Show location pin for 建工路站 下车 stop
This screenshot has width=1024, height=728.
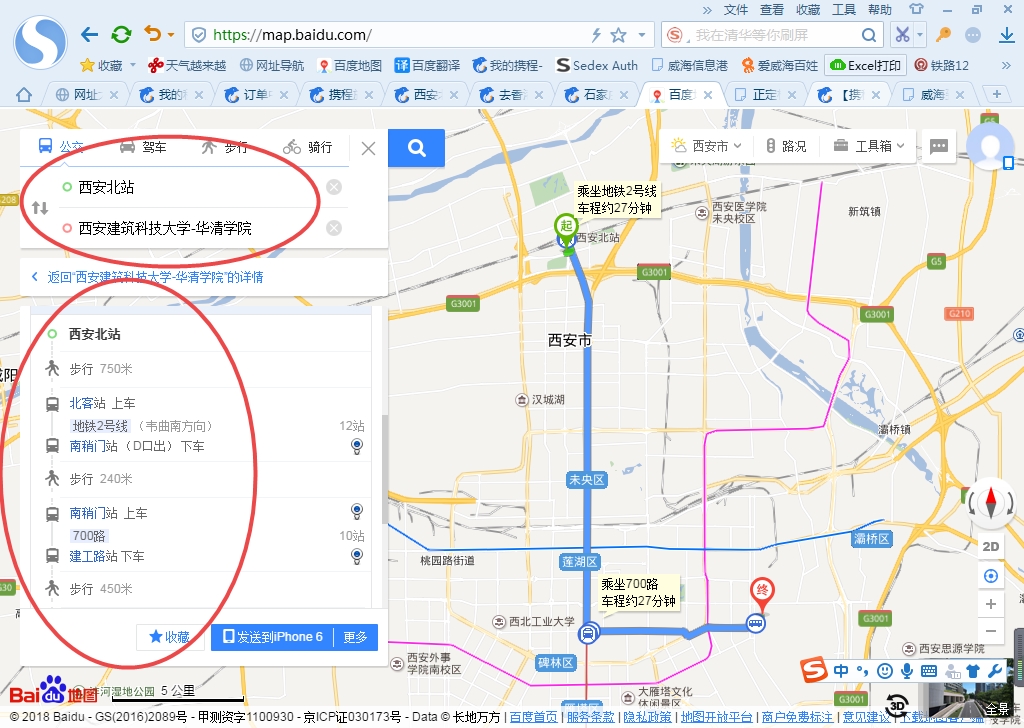(x=357, y=556)
